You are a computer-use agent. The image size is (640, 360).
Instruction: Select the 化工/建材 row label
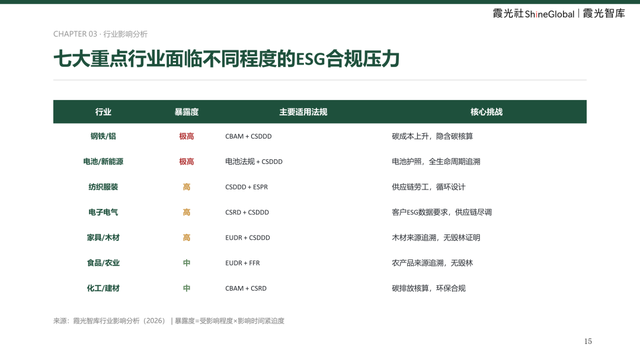[103, 288]
